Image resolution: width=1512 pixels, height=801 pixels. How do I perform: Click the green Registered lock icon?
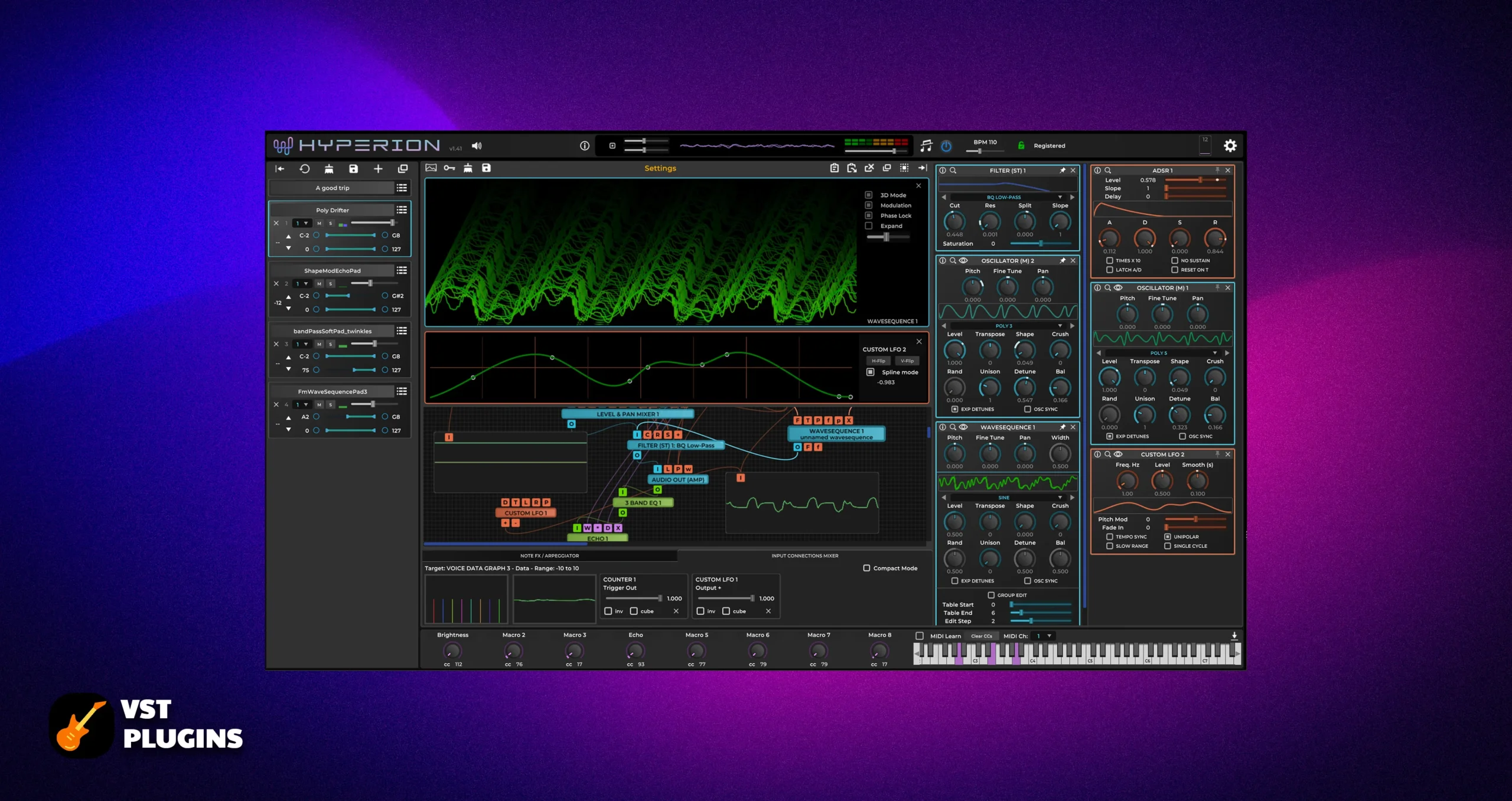tap(1021, 145)
